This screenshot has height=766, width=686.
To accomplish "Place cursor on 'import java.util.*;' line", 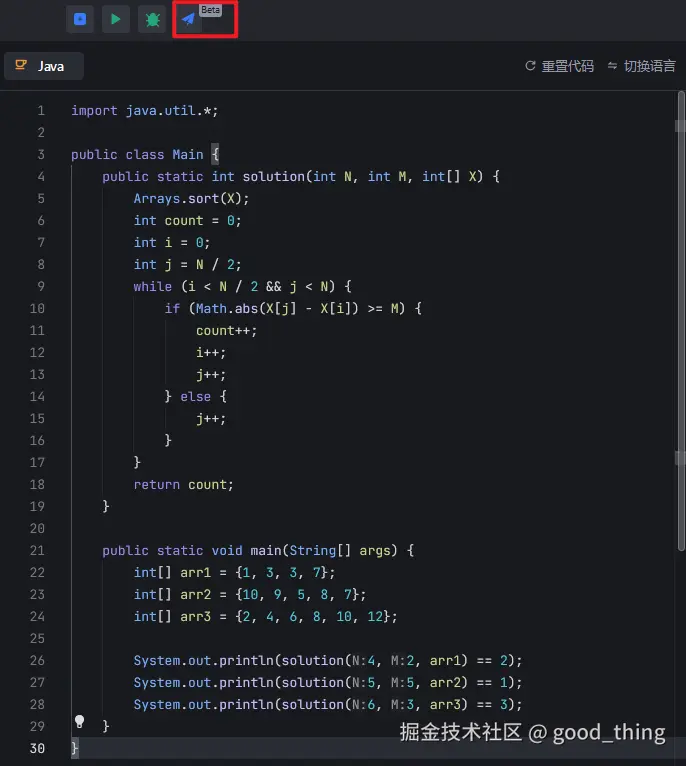I will pos(145,111).
